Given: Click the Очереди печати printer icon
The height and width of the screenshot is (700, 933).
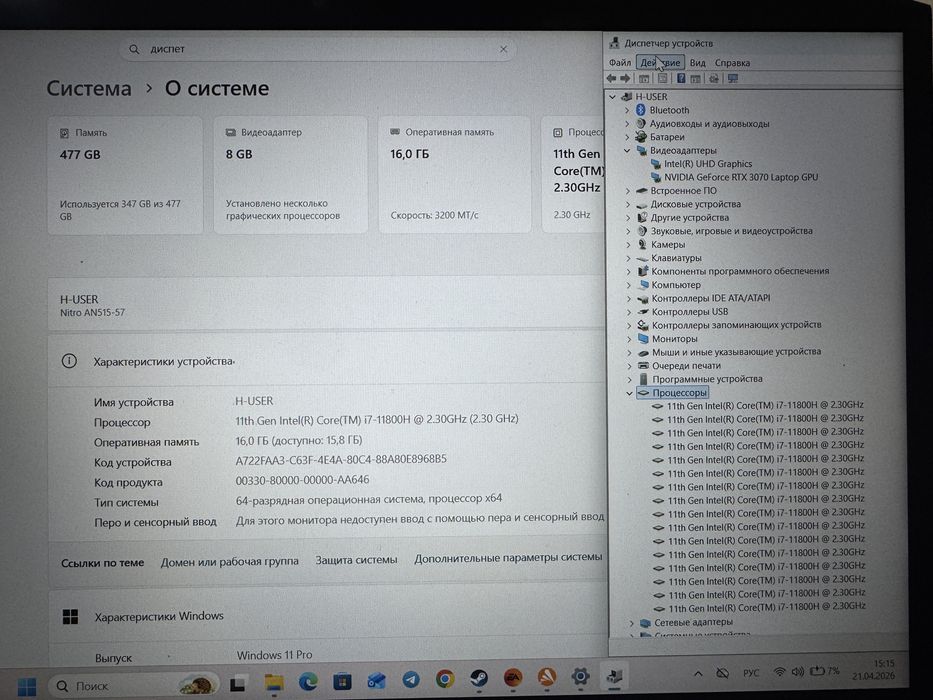Looking at the screenshot, I should point(643,365).
